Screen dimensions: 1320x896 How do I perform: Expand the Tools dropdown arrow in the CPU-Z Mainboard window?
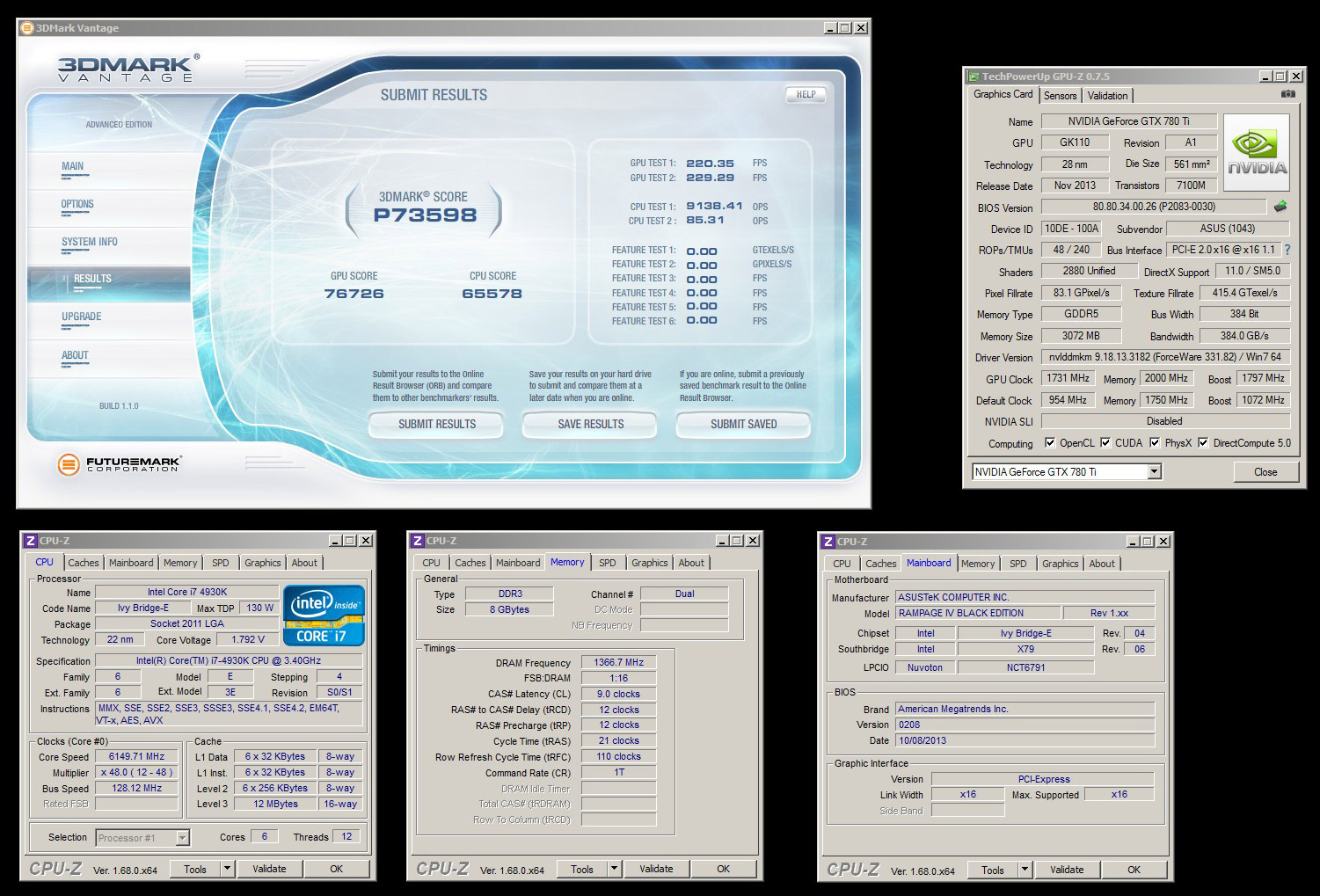click(1025, 870)
